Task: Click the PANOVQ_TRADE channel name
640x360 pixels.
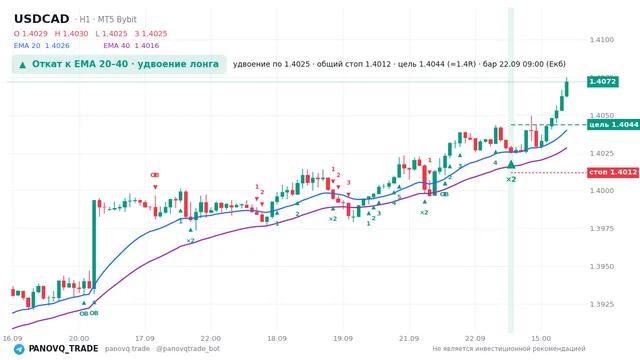Action: [63, 349]
